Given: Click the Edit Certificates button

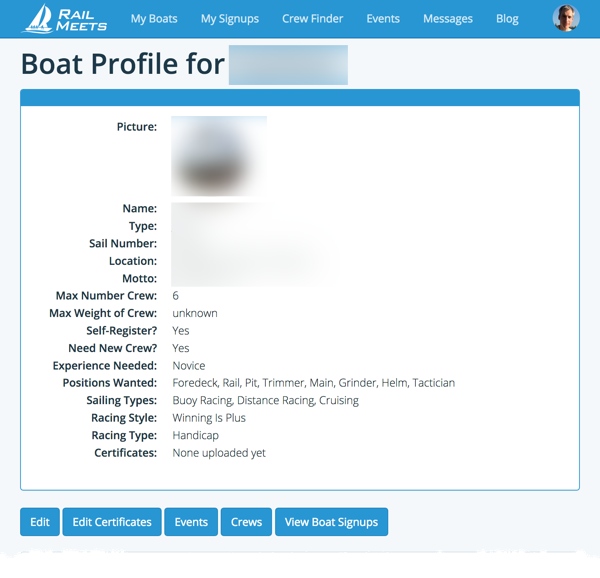Looking at the screenshot, I should pyautogui.click(x=112, y=522).
